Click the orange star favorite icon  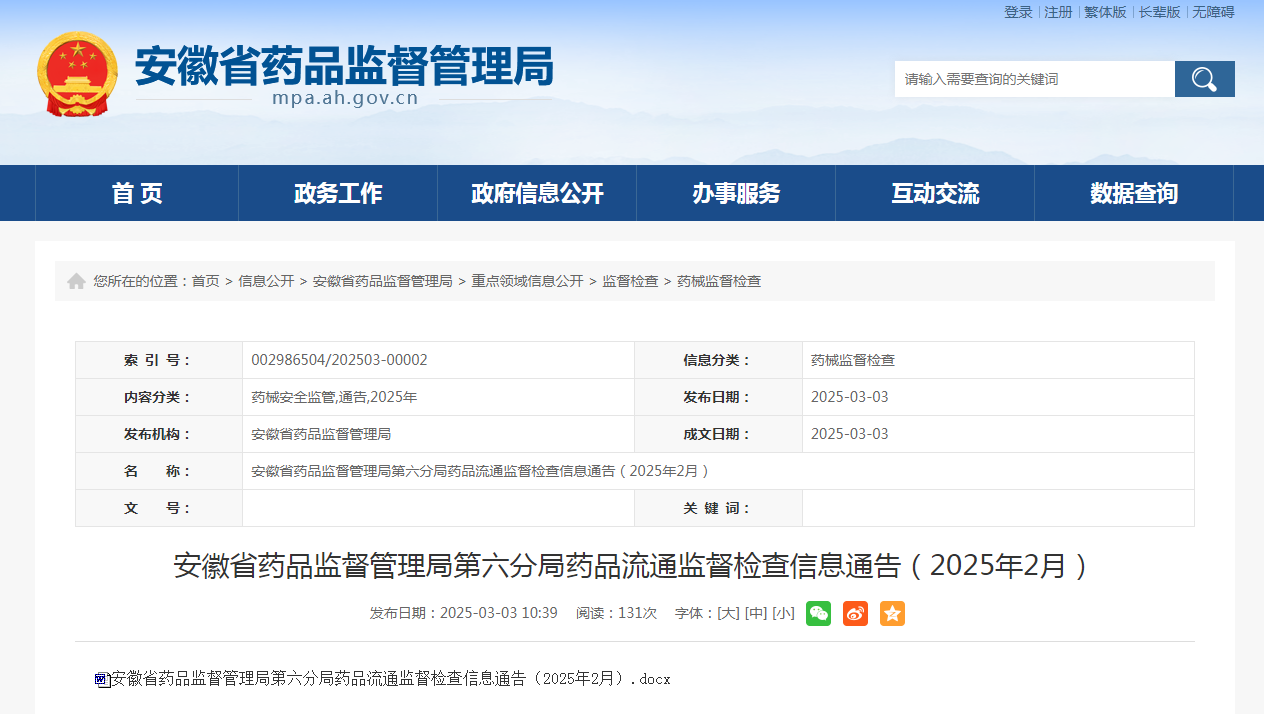pyautogui.click(x=892, y=613)
